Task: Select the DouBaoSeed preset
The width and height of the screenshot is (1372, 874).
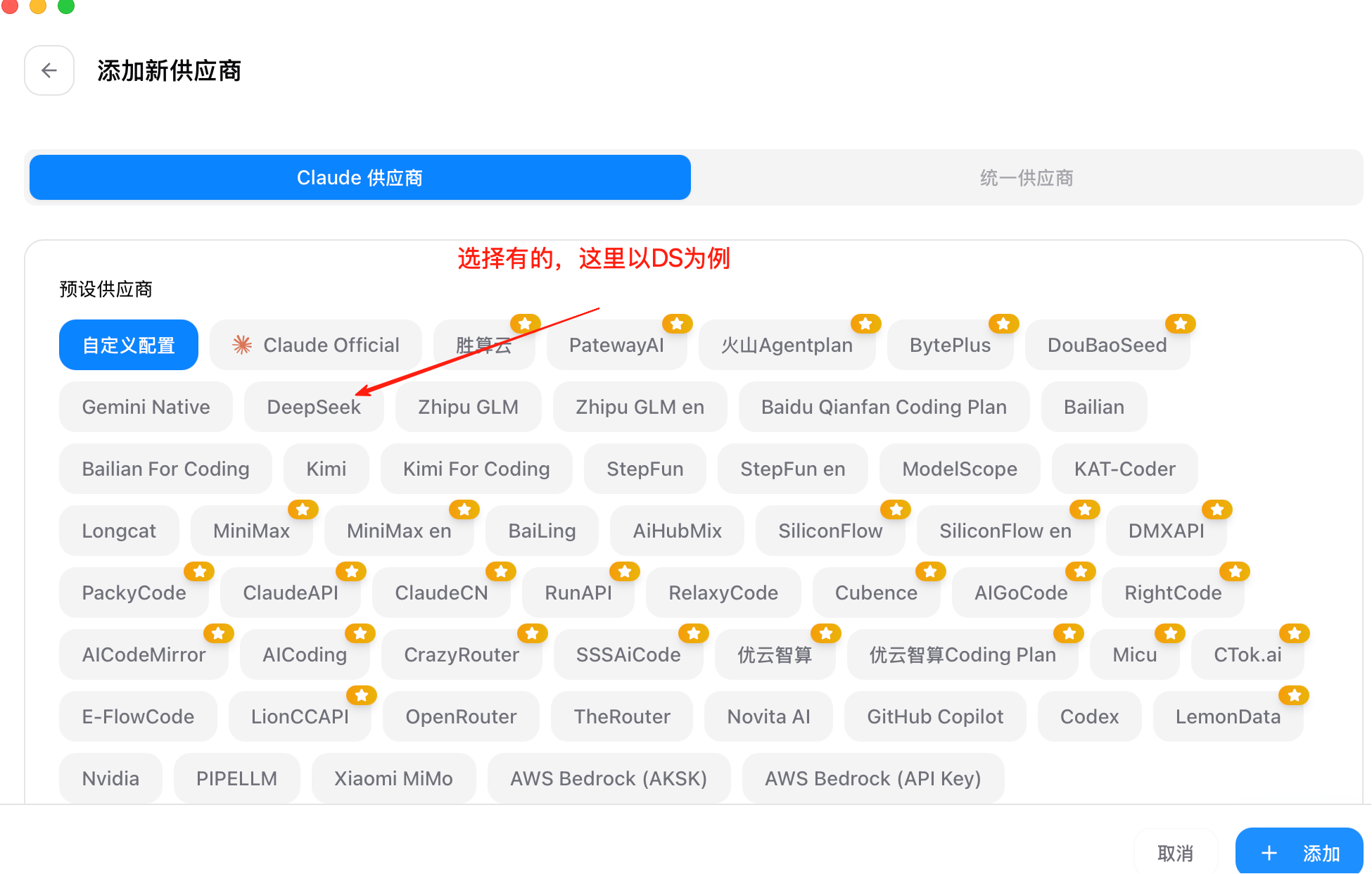Action: [x=1107, y=345]
